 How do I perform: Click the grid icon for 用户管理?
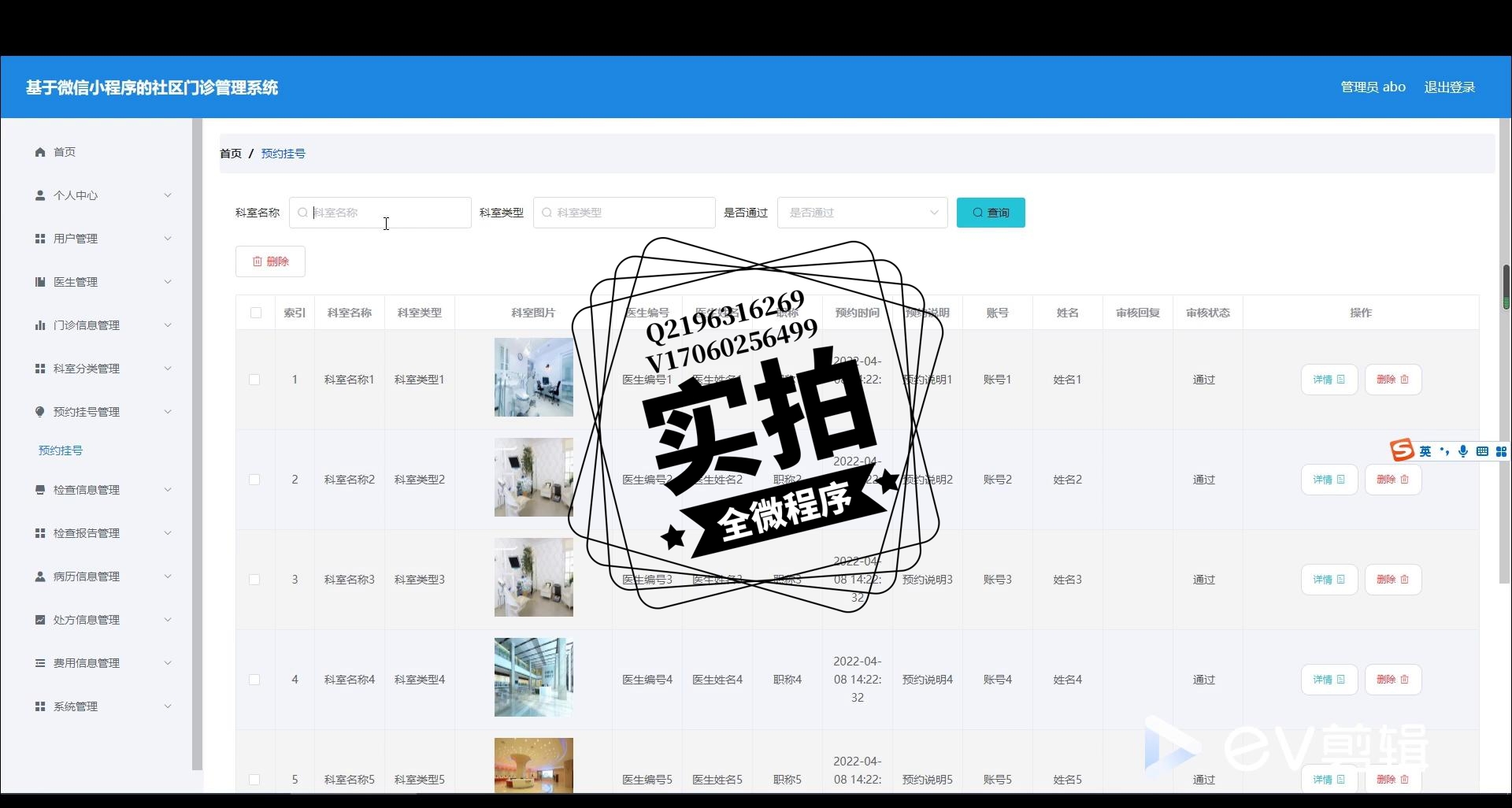40,239
